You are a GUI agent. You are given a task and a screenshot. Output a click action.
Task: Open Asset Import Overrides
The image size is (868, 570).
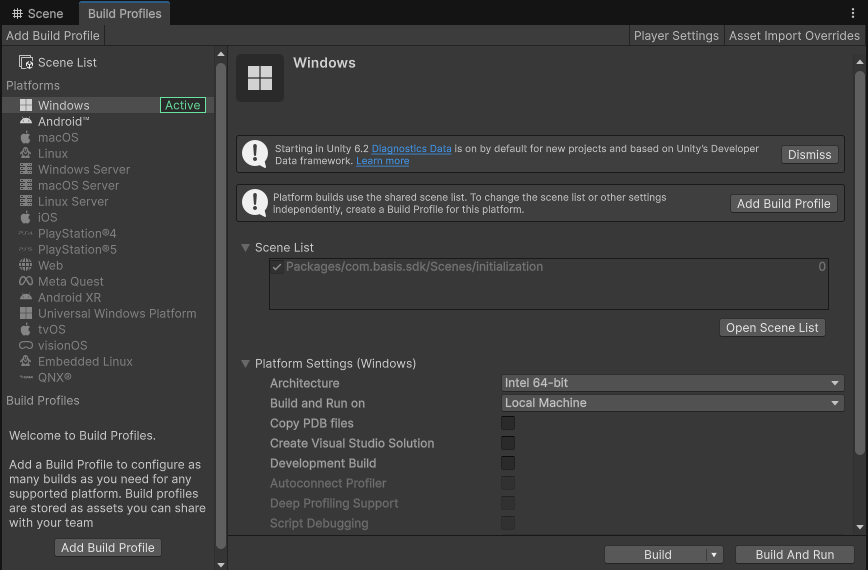coord(794,35)
